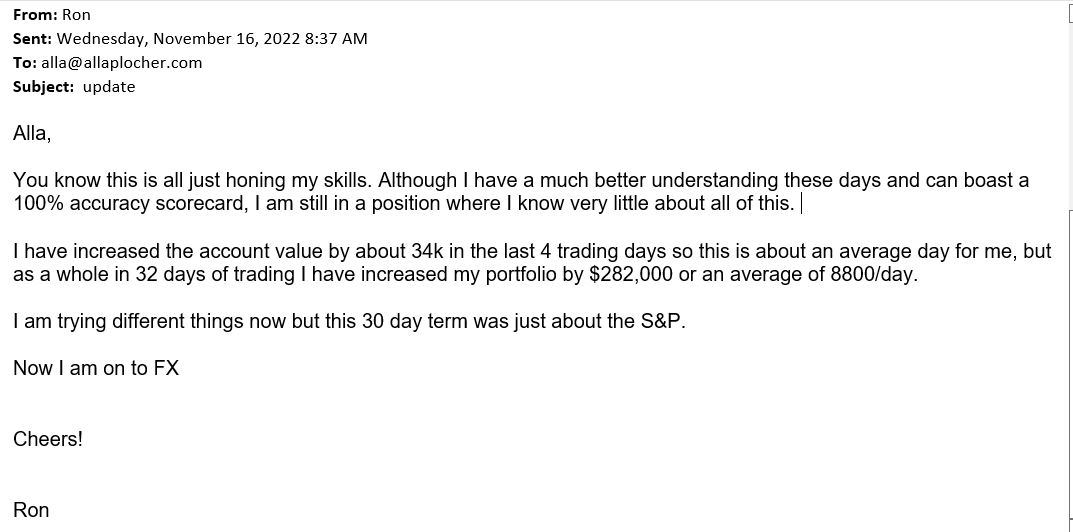Place cursor after "all of this." sentence
Screen dimensions: 1073x532
point(799,203)
